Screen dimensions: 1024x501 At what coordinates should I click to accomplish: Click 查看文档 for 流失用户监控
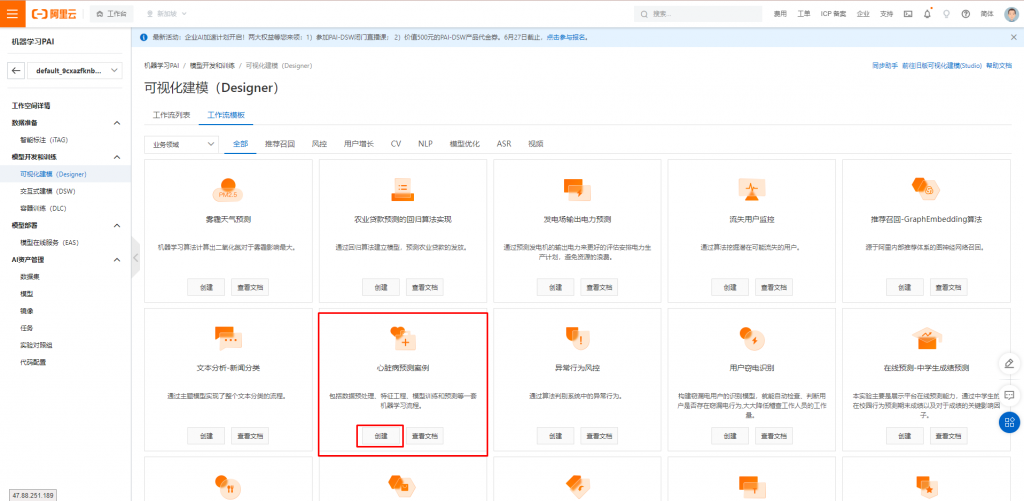(x=774, y=287)
